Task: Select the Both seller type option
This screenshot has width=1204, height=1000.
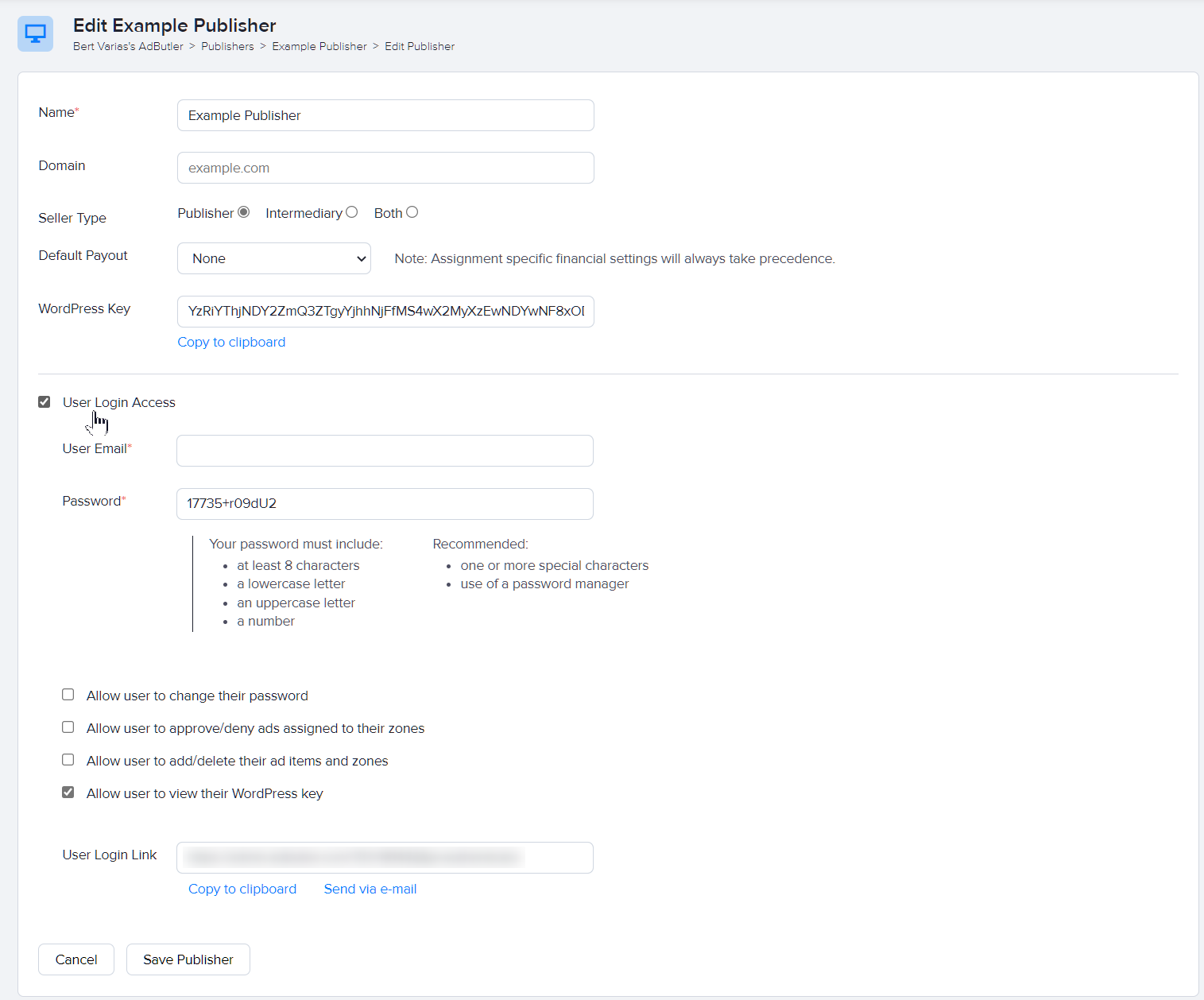Action: 412,211
